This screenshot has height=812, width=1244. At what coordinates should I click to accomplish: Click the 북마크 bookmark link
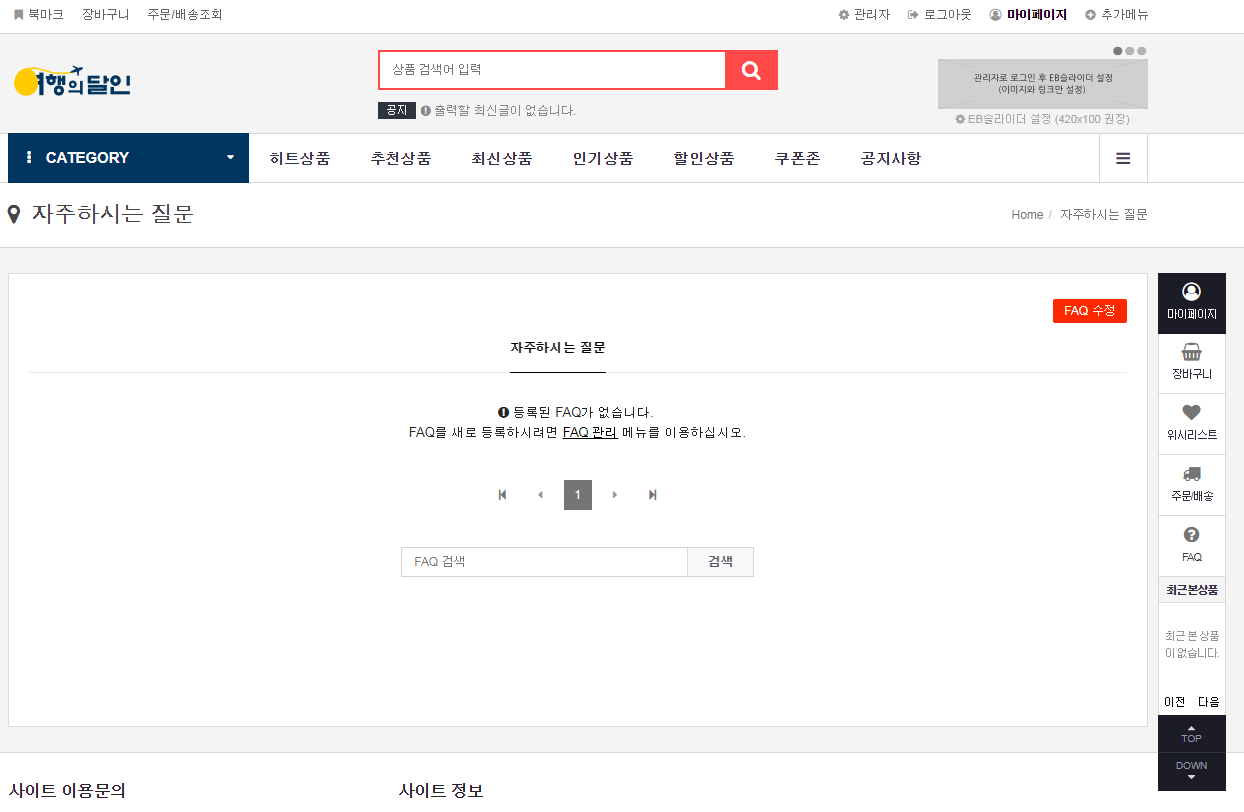click(38, 15)
